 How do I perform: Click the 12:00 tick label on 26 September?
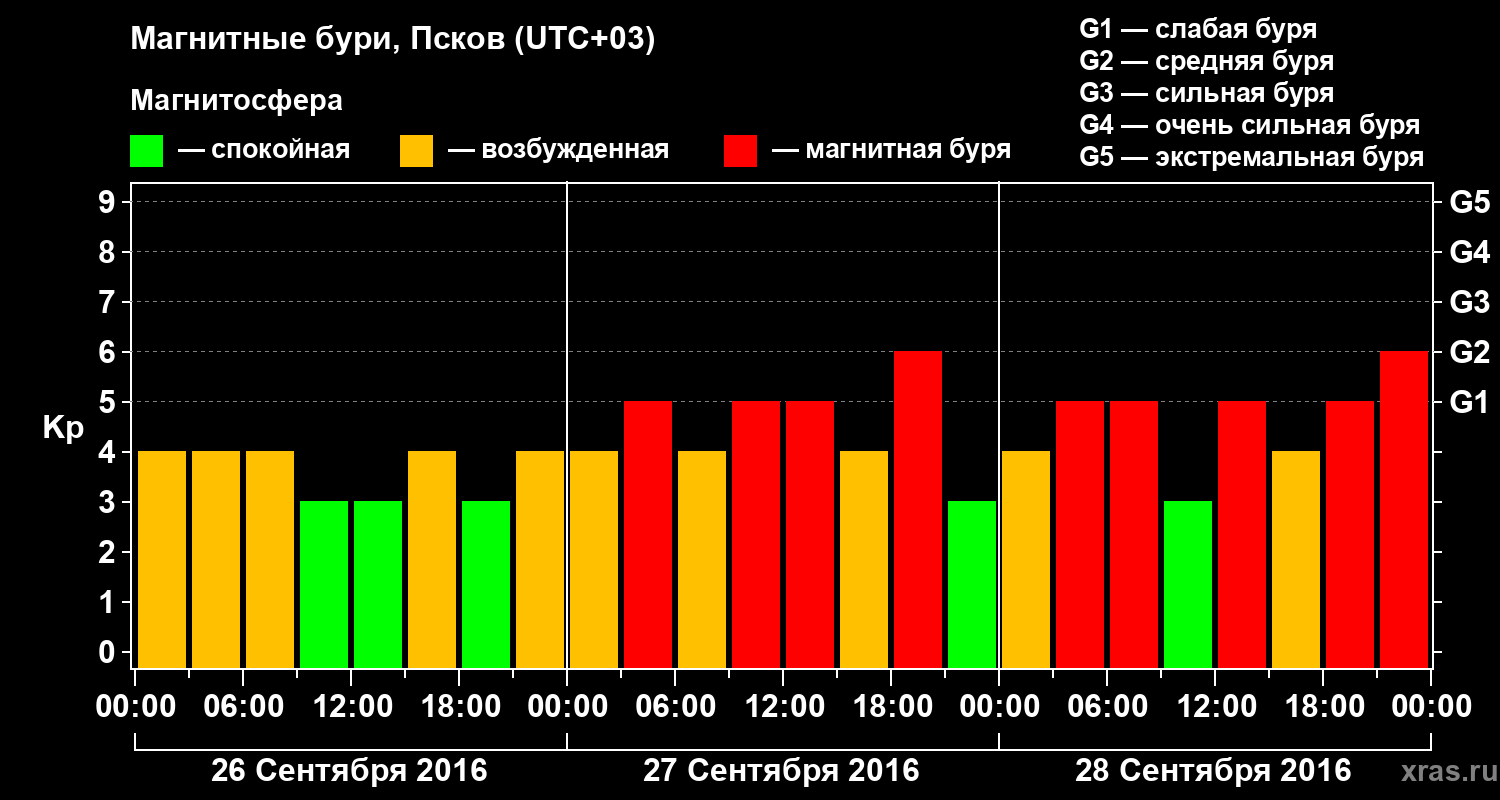pyautogui.click(x=351, y=707)
